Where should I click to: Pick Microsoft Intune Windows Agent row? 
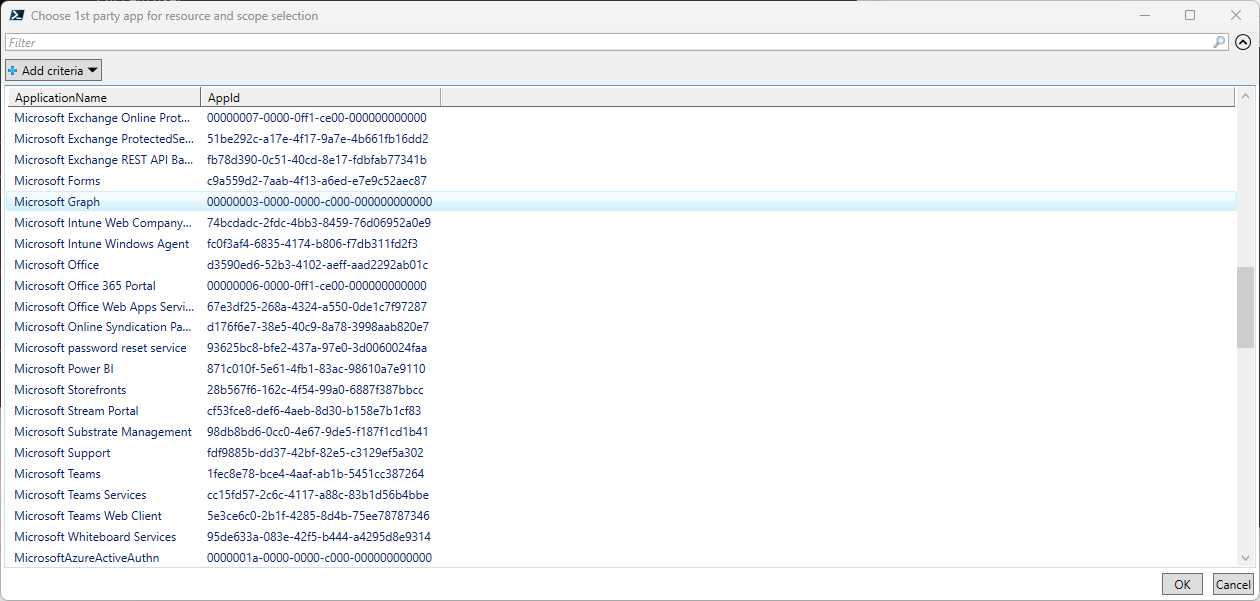tap(101, 244)
